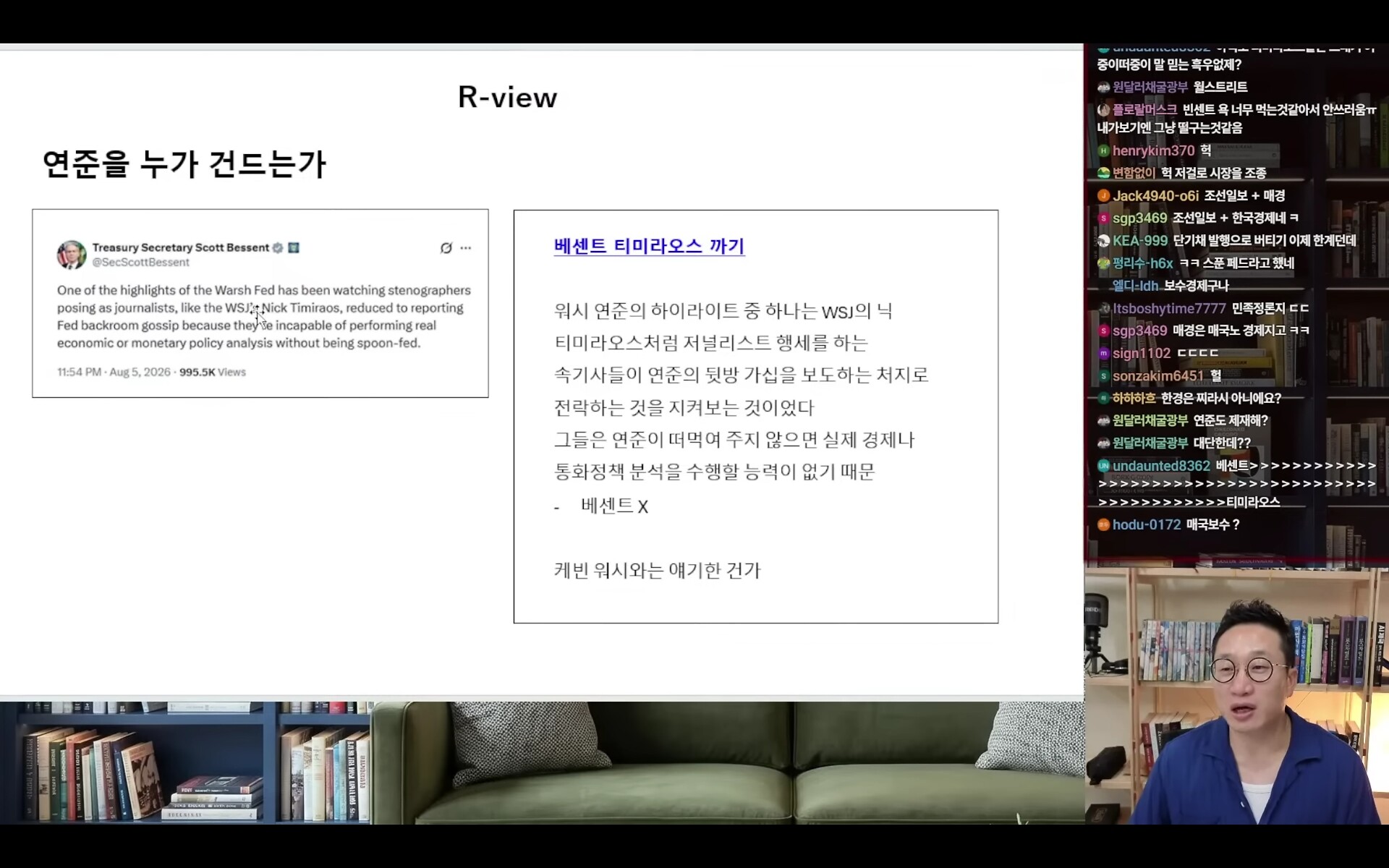
Task: Click the KEA-999 chat avatar
Action: click(x=1103, y=241)
